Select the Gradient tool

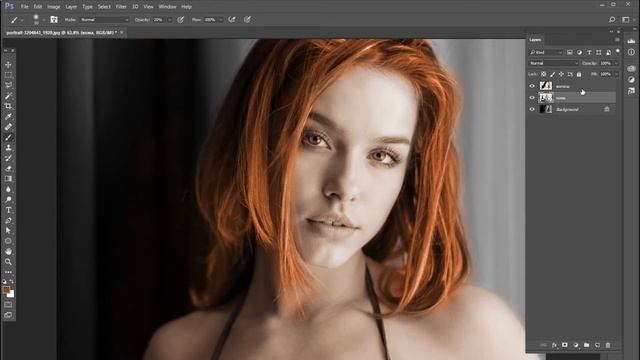(x=8, y=179)
